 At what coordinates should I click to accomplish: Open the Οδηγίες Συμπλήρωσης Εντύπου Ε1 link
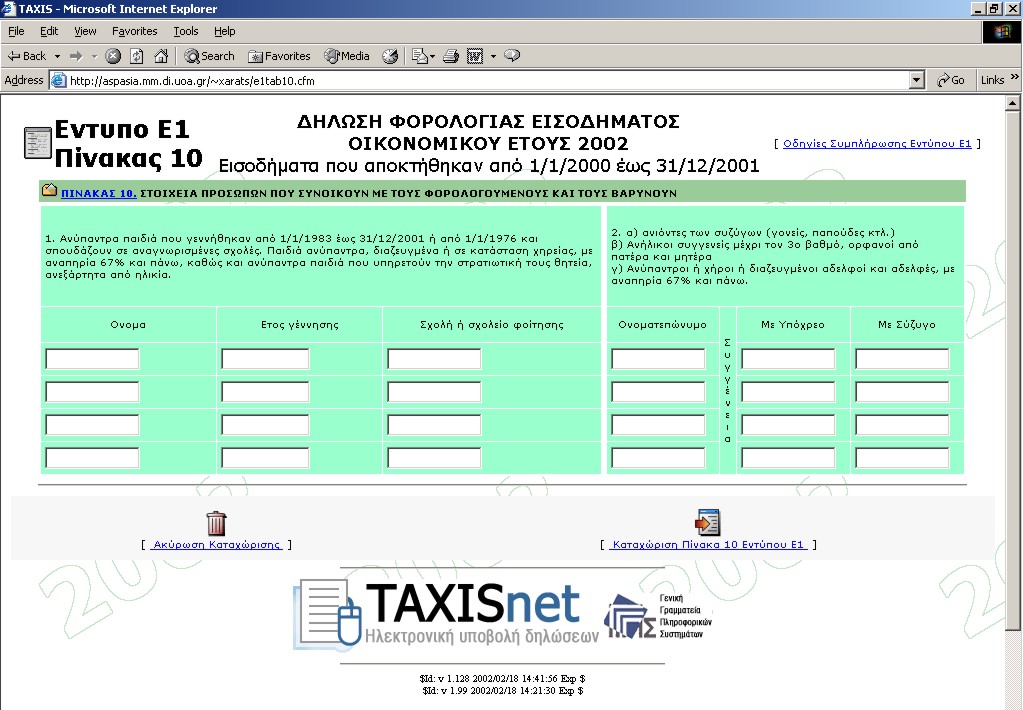coord(877,144)
